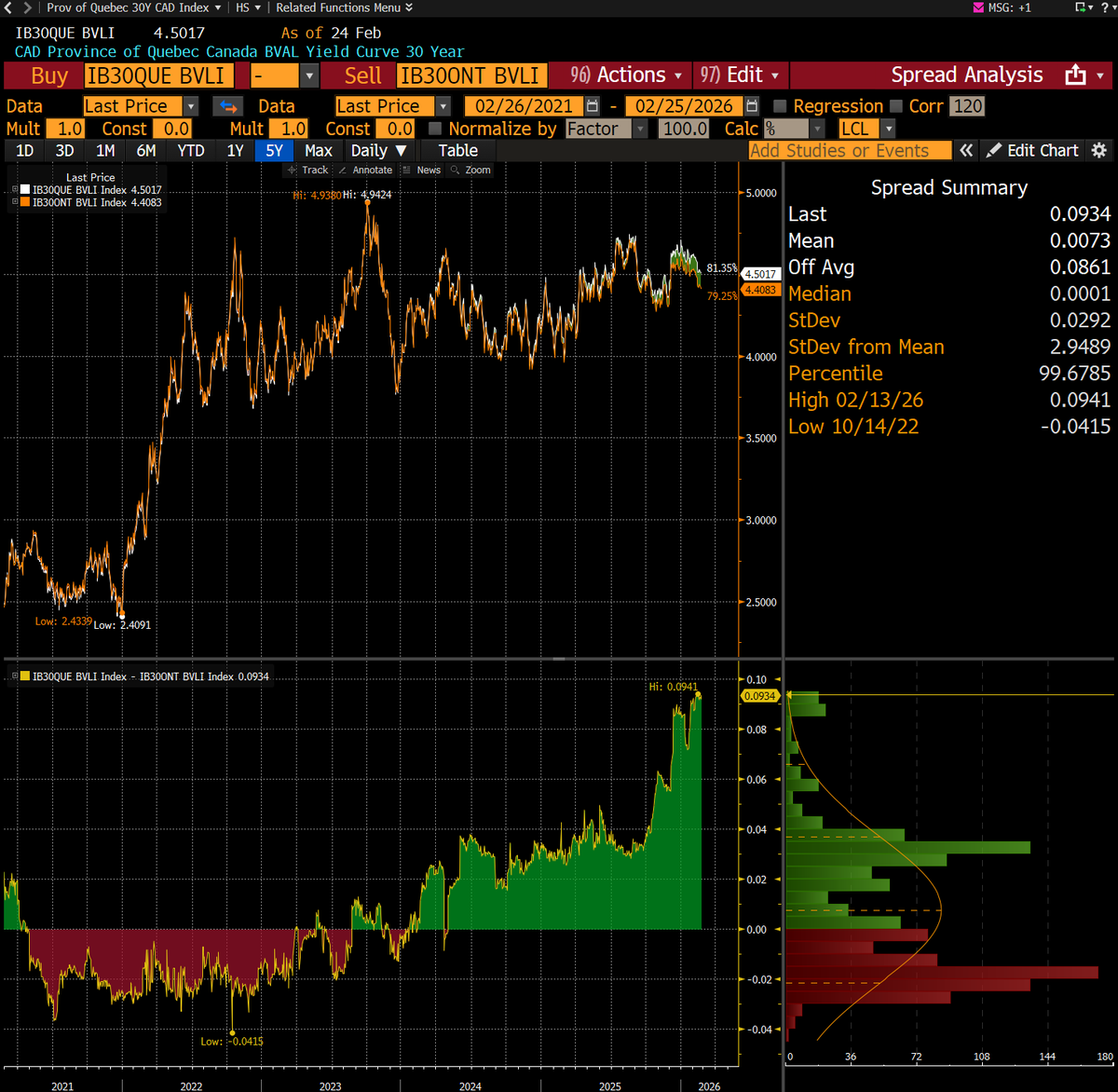Image resolution: width=1118 pixels, height=1092 pixels.
Task: Enable the Corr checkbox
Action: 896,106
